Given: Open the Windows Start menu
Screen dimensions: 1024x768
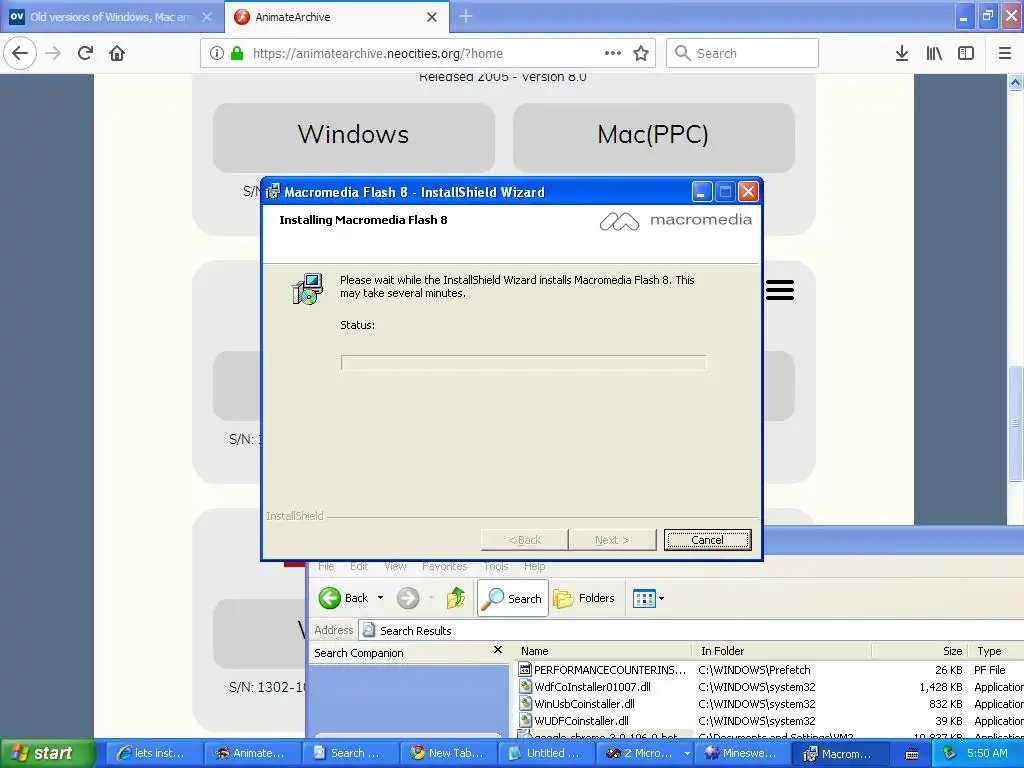Looking at the screenshot, I should tap(46, 753).
